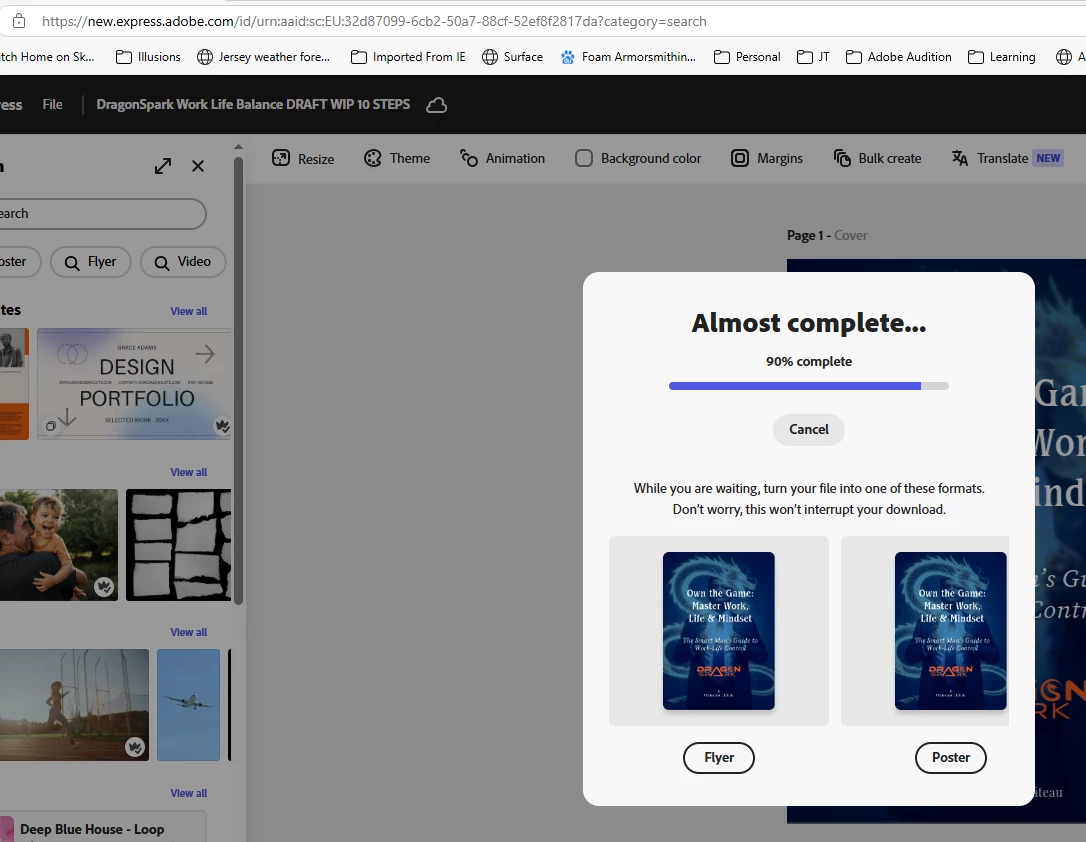Select the torn paper frames image
The image size is (1086, 842).
pyautogui.click(x=179, y=545)
